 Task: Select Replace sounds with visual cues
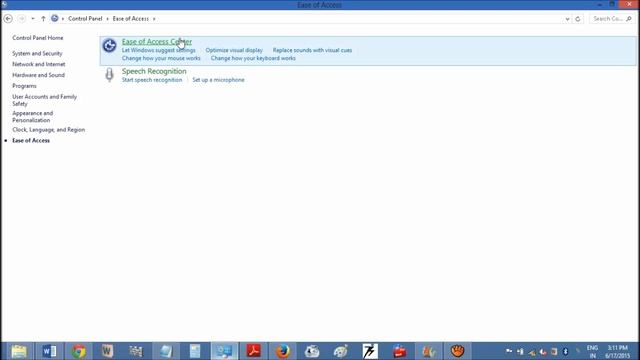coord(312,50)
